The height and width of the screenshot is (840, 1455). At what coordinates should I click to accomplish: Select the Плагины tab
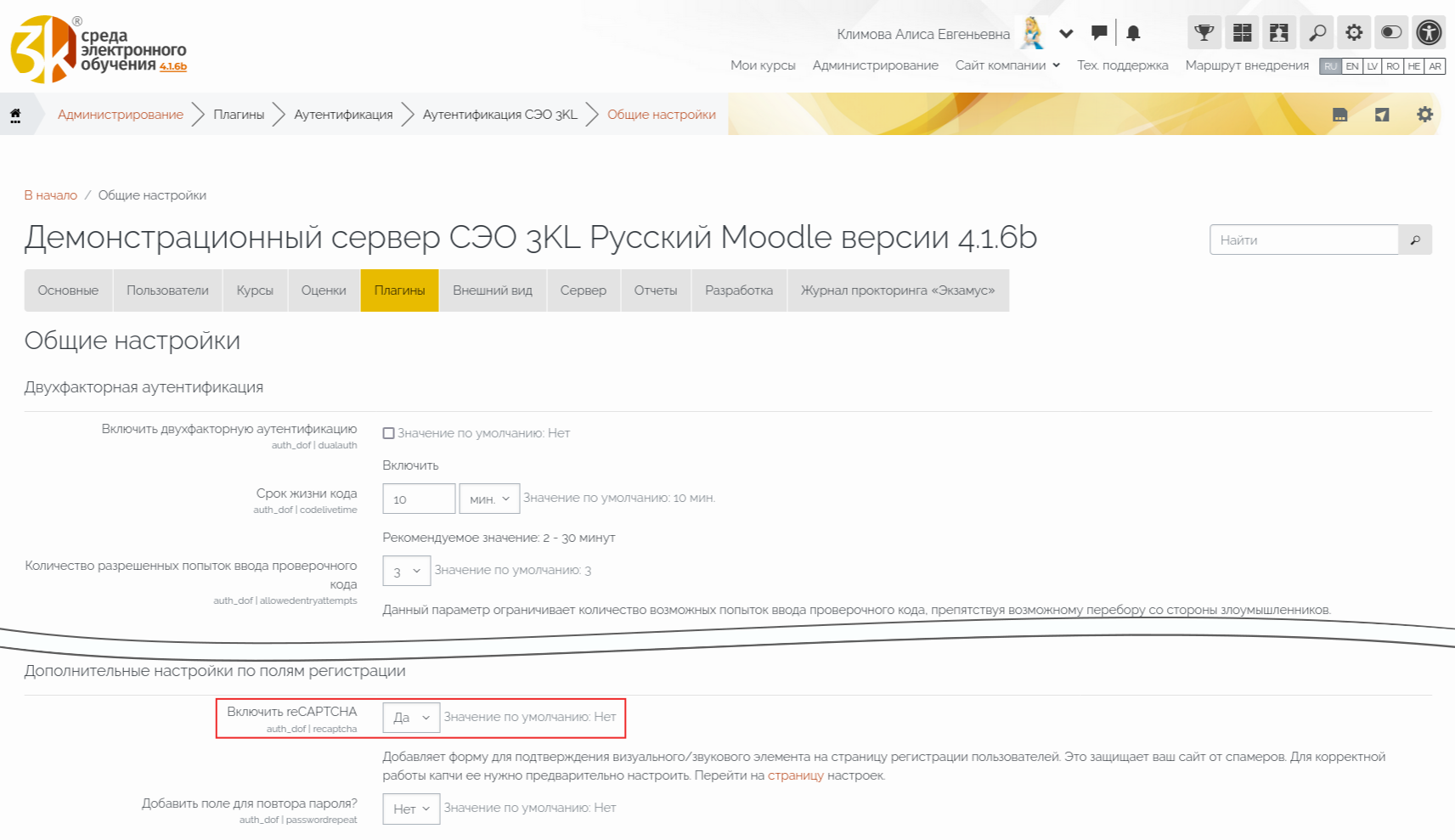(399, 290)
